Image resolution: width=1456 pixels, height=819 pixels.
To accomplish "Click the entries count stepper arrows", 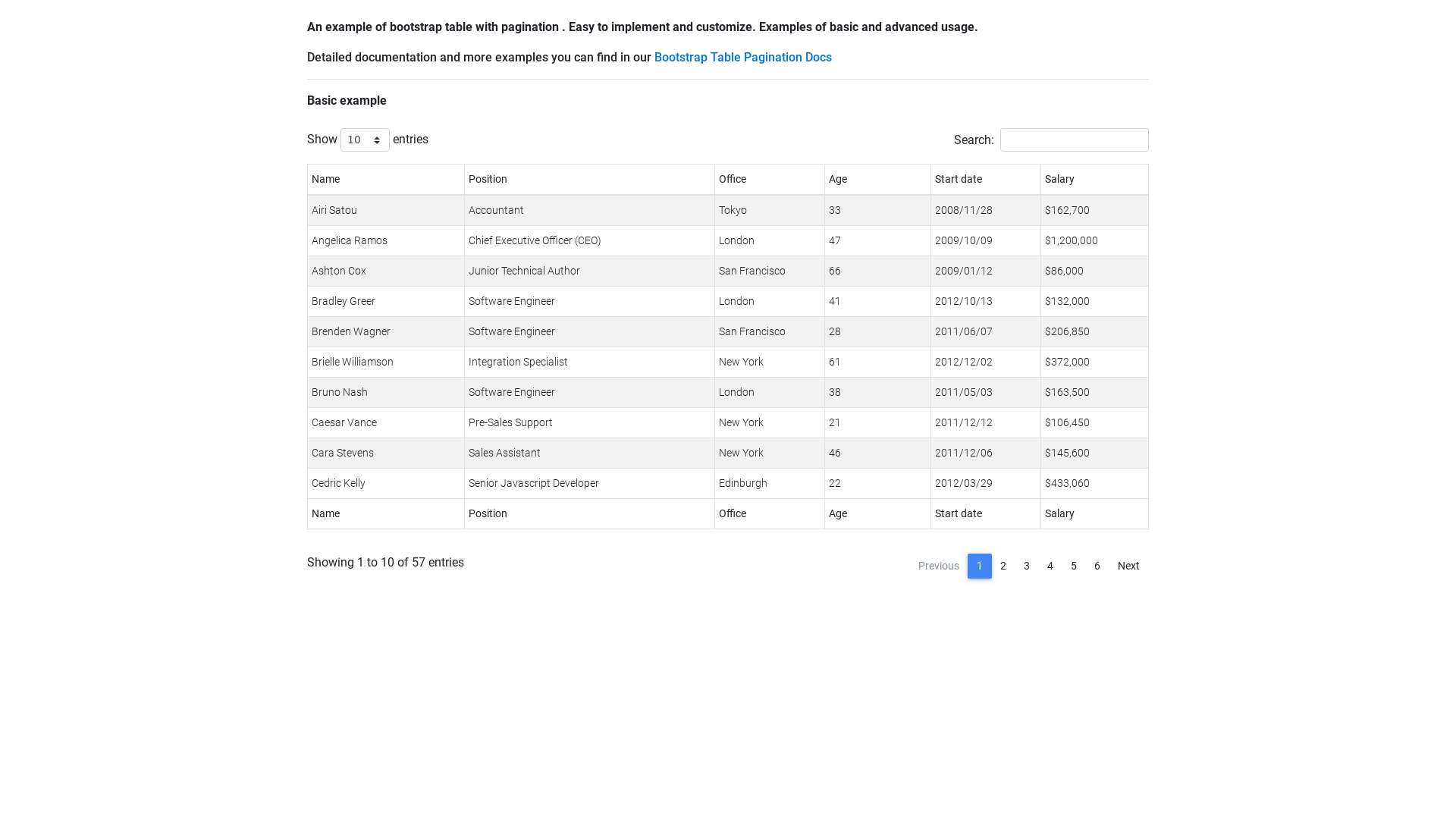I will (377, 140).
